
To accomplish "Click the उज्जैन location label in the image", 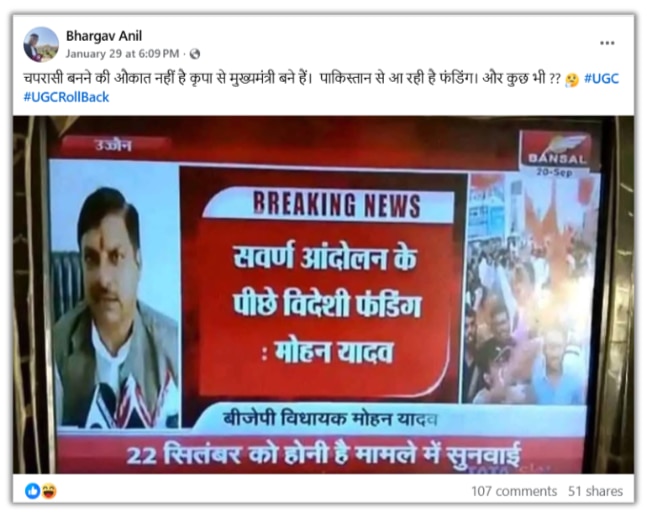I will tap(114, 146).
